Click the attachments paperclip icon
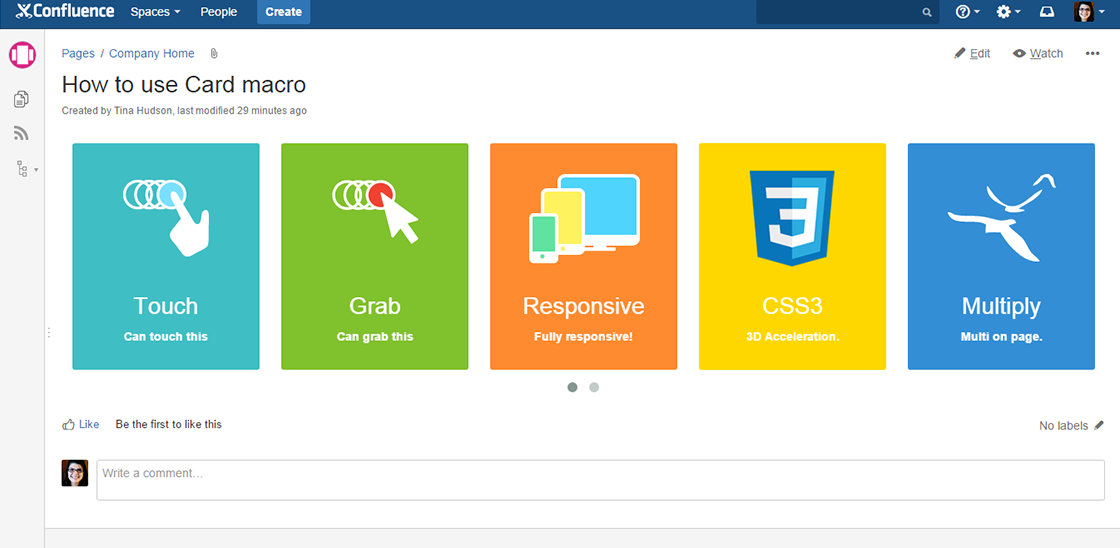This screenshot has height=548, width=1120. click(214, 54)
